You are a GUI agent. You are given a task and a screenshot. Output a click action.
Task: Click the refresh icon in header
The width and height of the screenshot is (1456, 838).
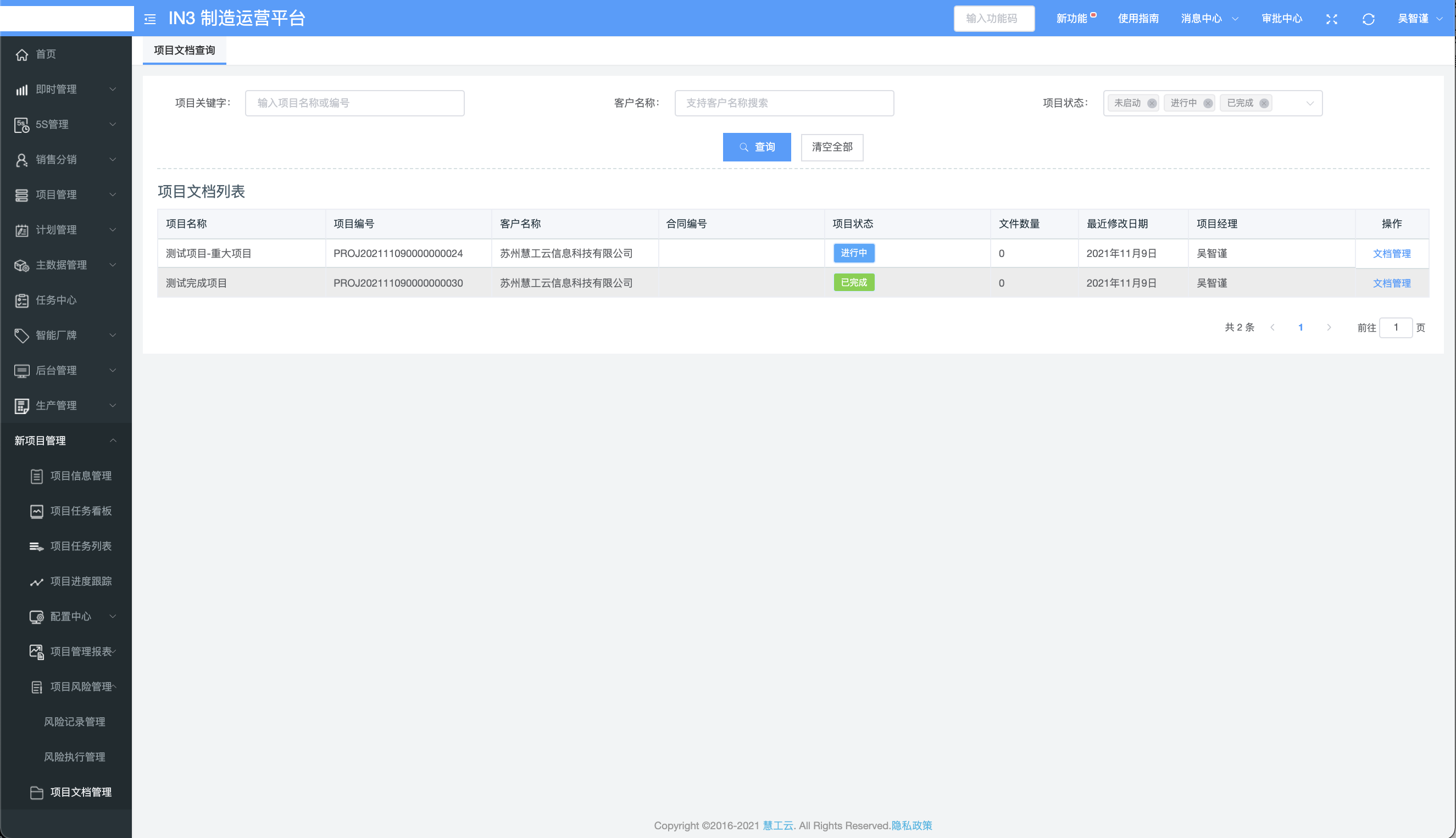(x=1369, y=19)
